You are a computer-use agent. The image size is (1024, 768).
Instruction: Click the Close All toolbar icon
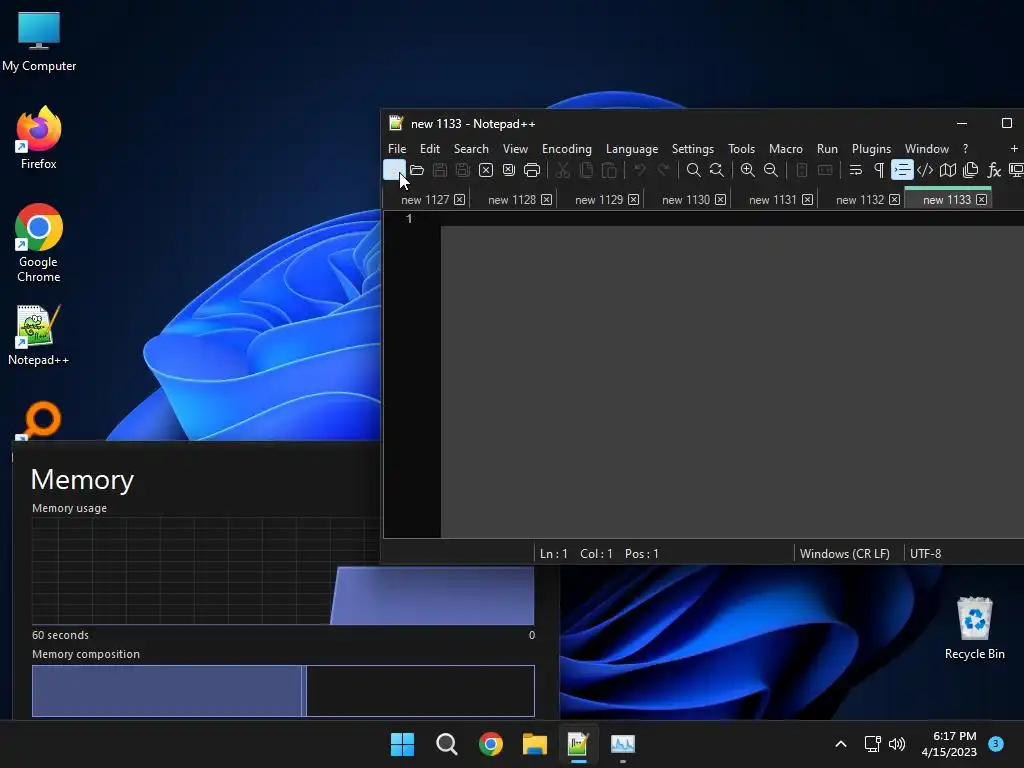(509, 170)
